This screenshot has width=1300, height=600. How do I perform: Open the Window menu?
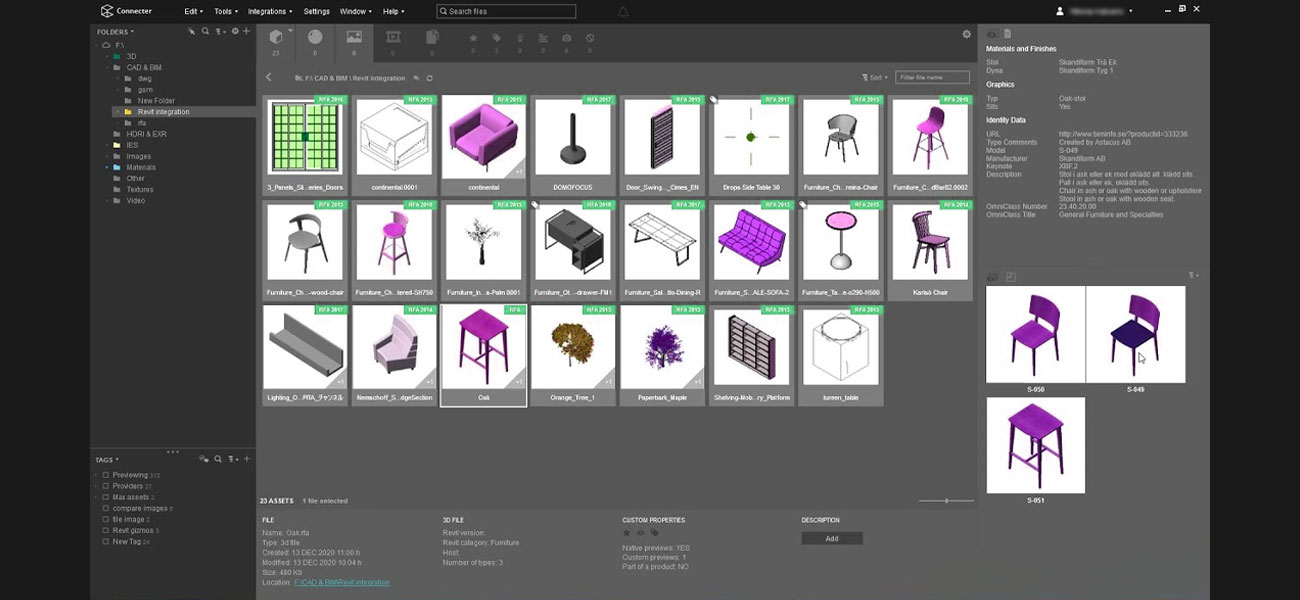pos(354,11)
